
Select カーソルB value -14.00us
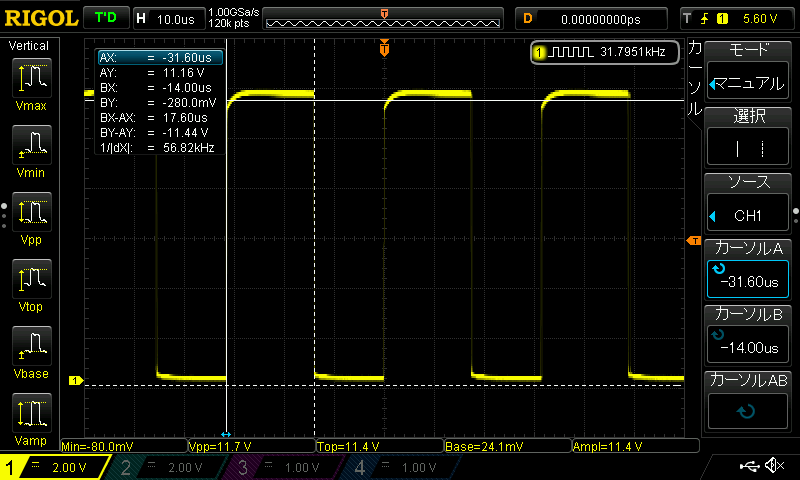pos(748,345)
